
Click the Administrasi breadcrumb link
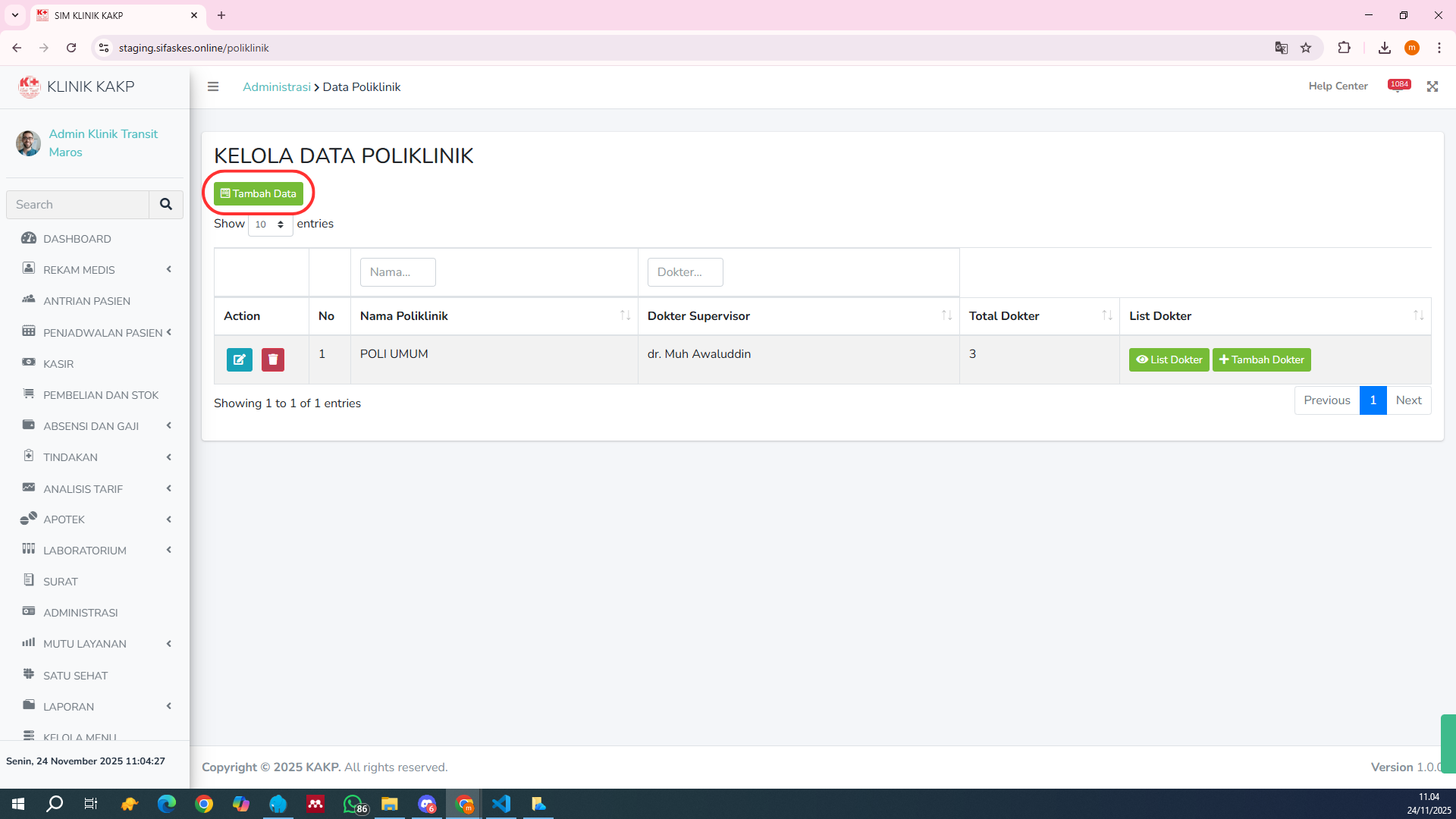pos(277,86)
